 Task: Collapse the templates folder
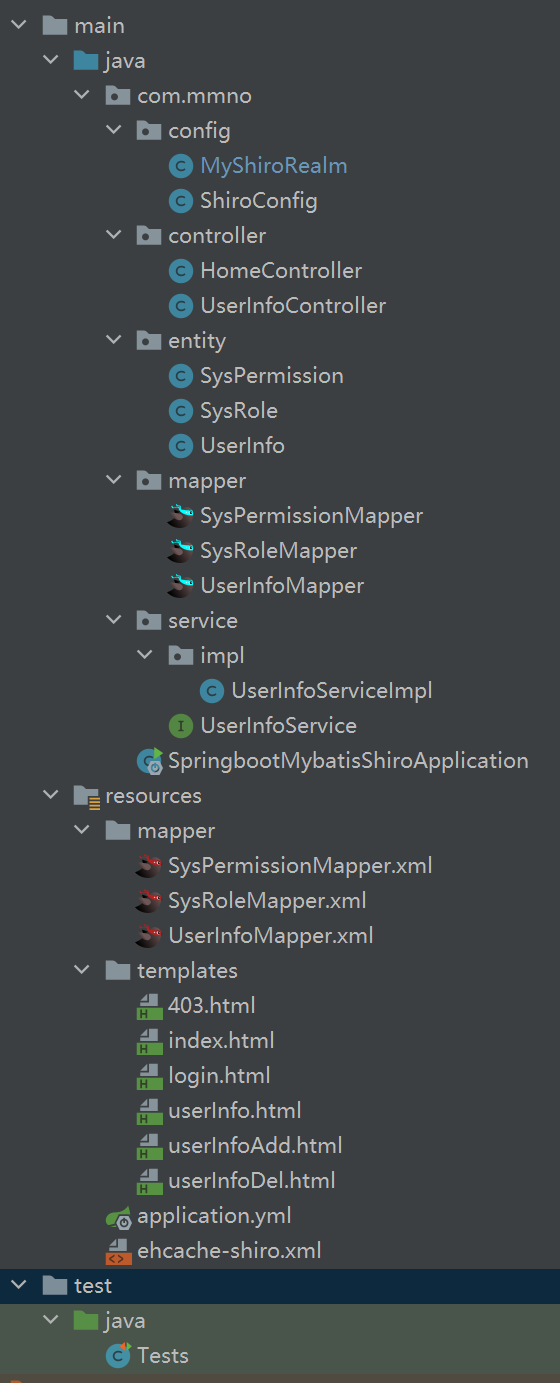[x=82, y=971]
